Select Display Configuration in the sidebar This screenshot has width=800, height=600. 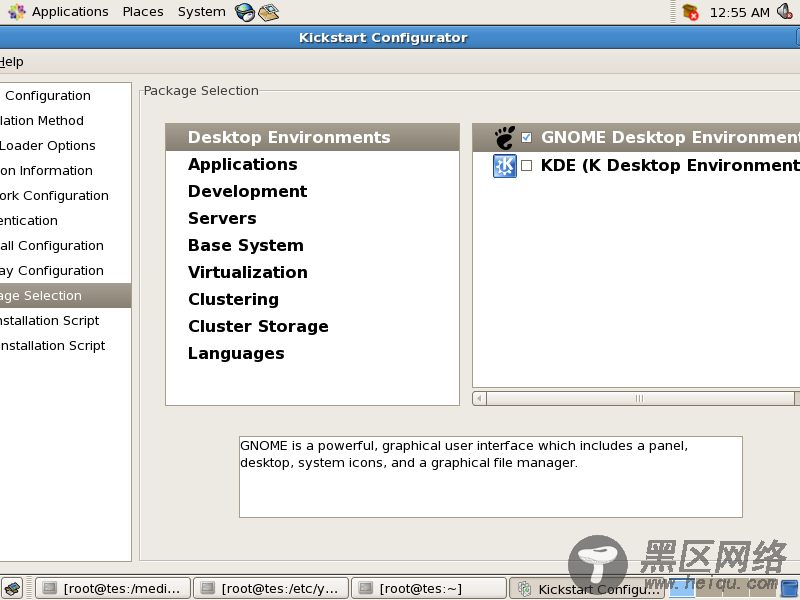(x=65, y=270)
